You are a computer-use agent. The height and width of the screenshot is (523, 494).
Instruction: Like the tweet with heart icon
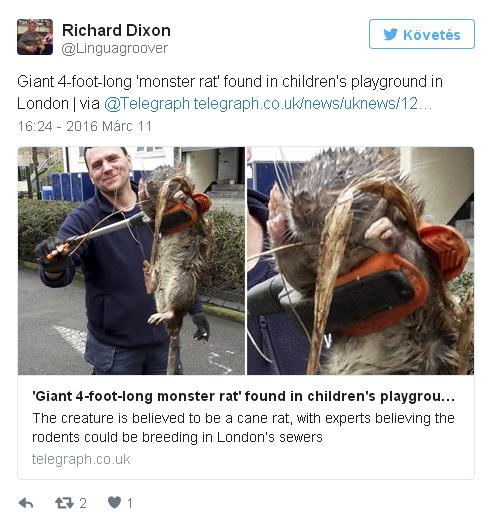pyautogui.click(x=114, y=502)
